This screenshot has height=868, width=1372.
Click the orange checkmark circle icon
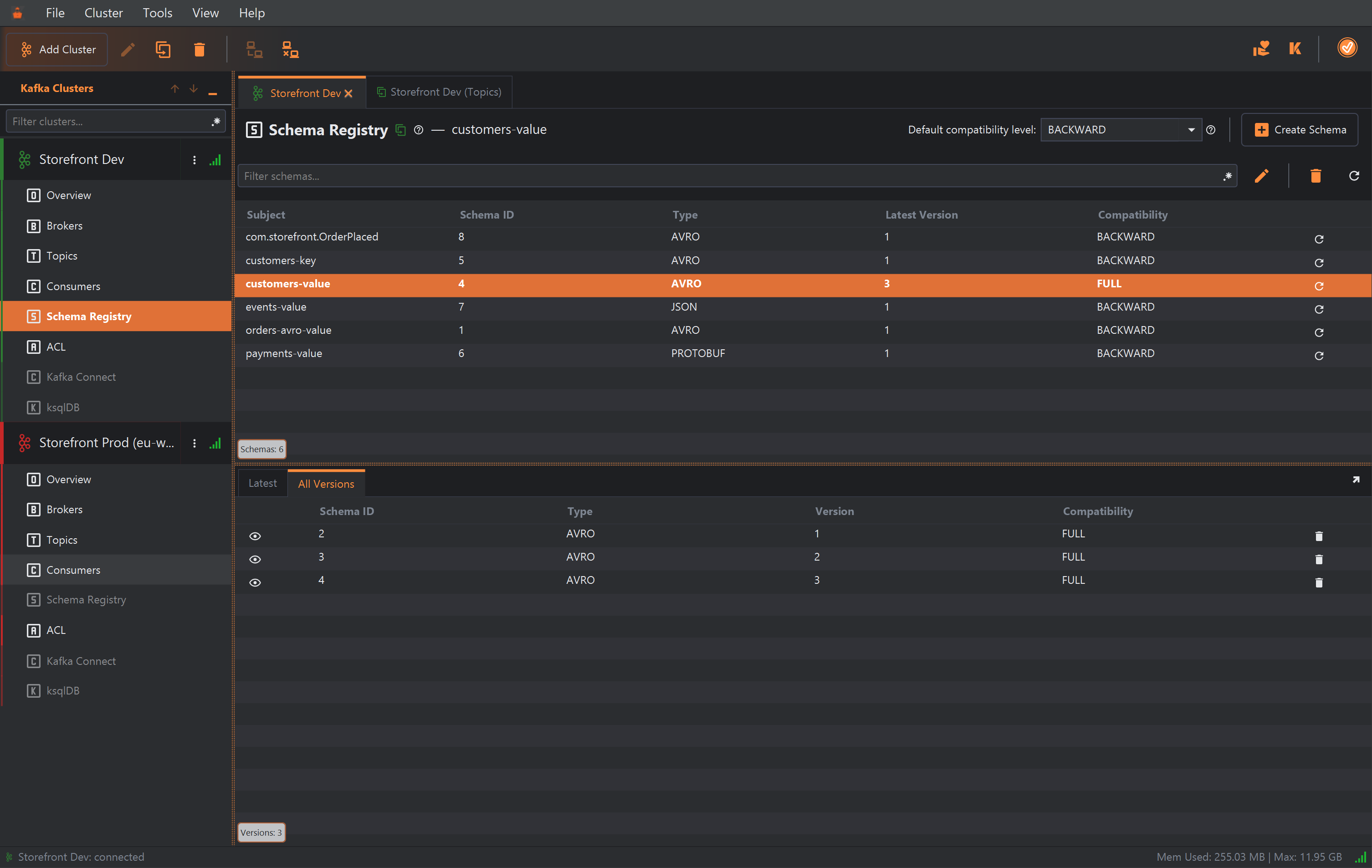coord(1347,48)
